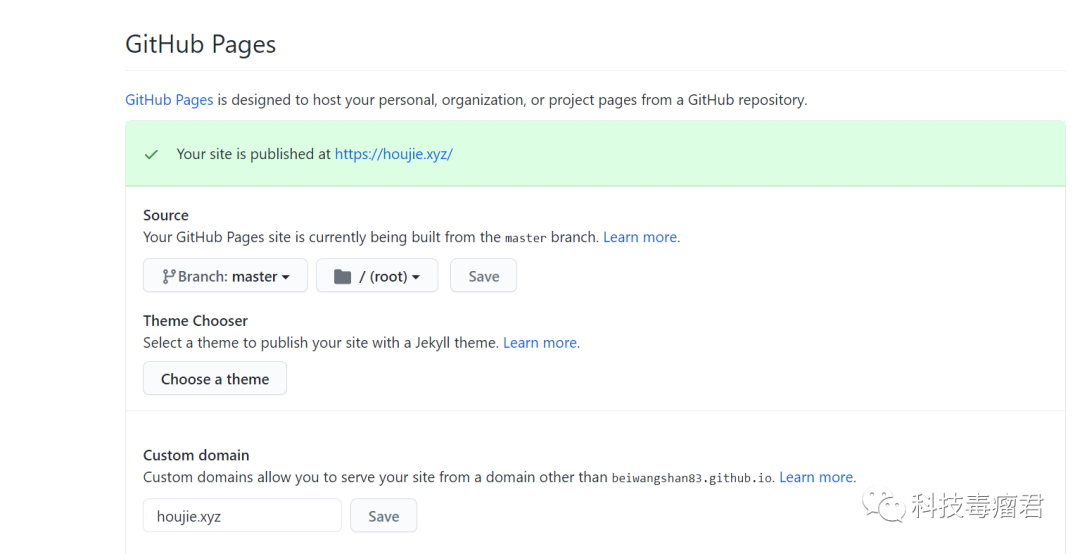Follow the blue GitHub Pages link
Screen dimensions: 1080x554
coord(169,100)
